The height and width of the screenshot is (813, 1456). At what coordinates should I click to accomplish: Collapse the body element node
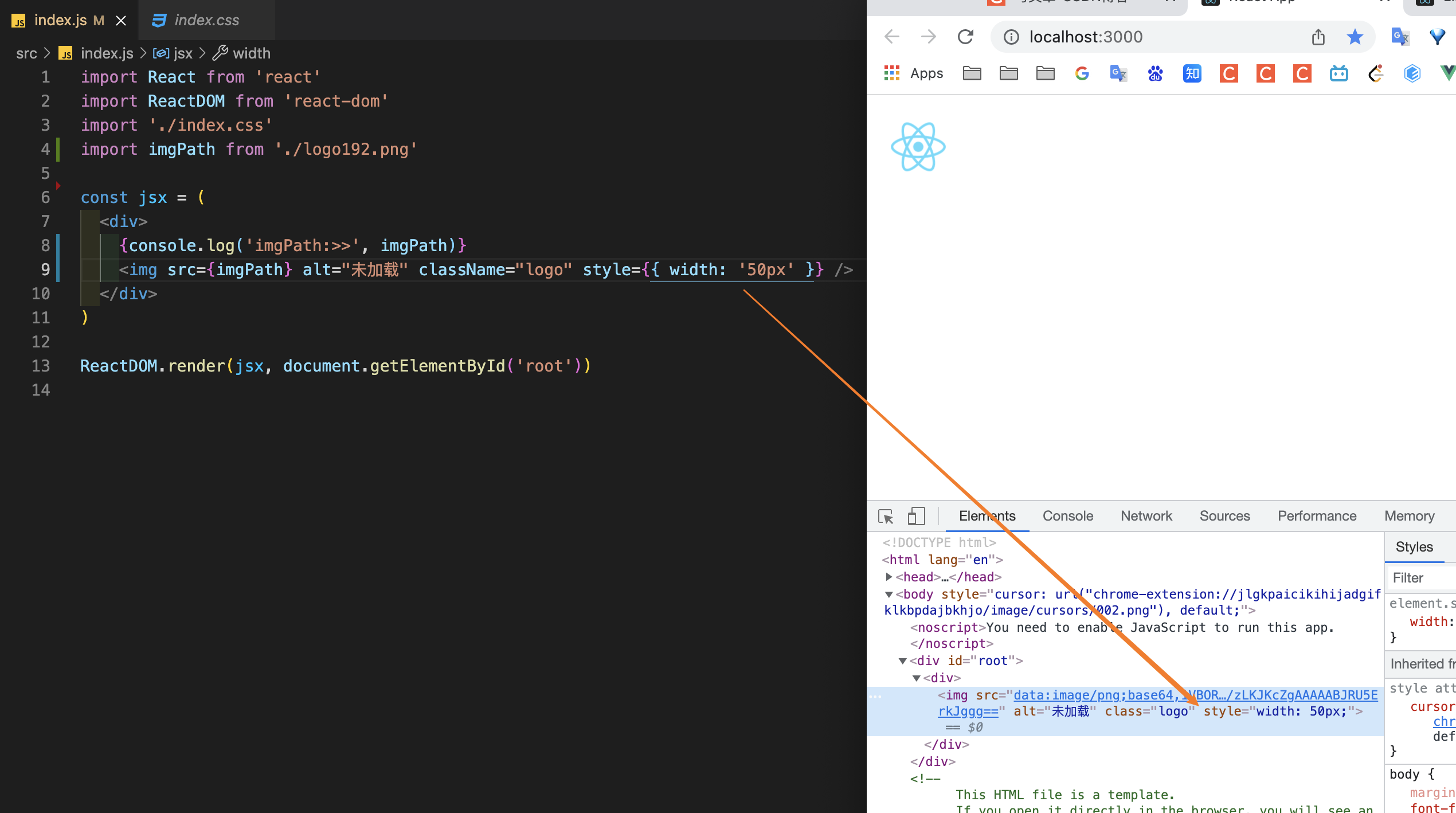pyautogui.click(x=889, y=595)
